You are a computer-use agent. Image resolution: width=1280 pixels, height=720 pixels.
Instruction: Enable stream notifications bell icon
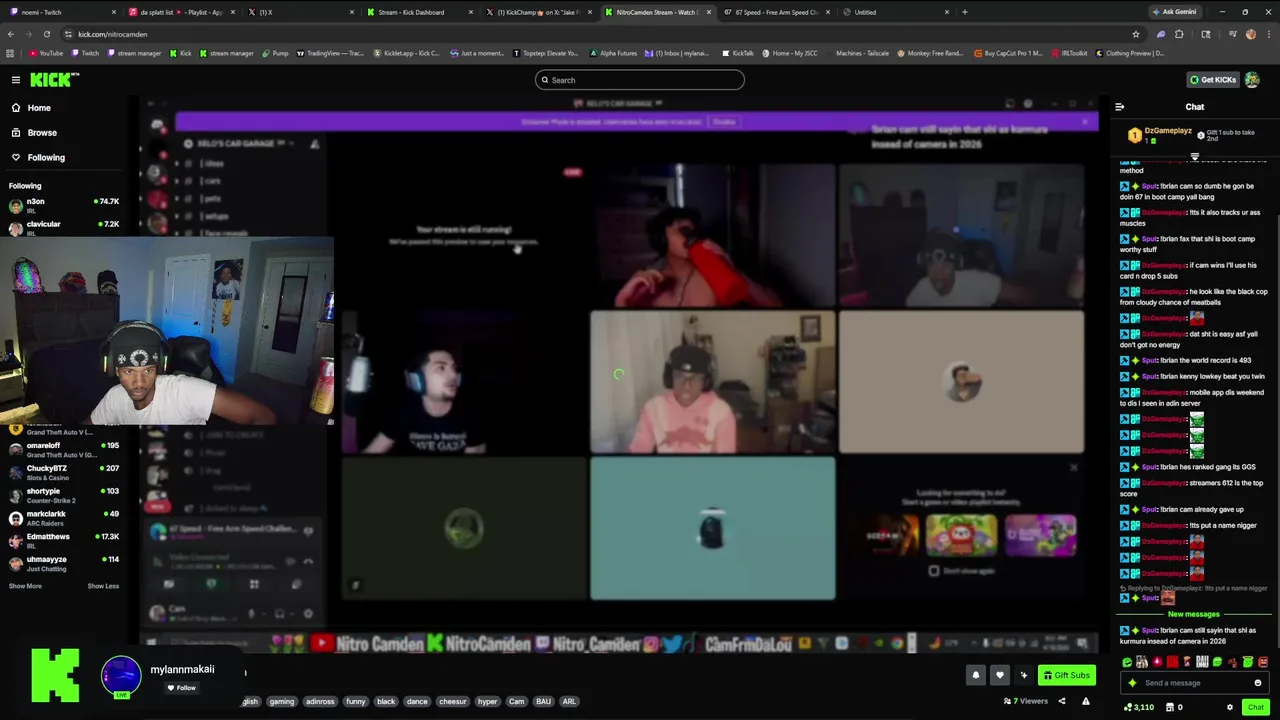click(975, 675)
